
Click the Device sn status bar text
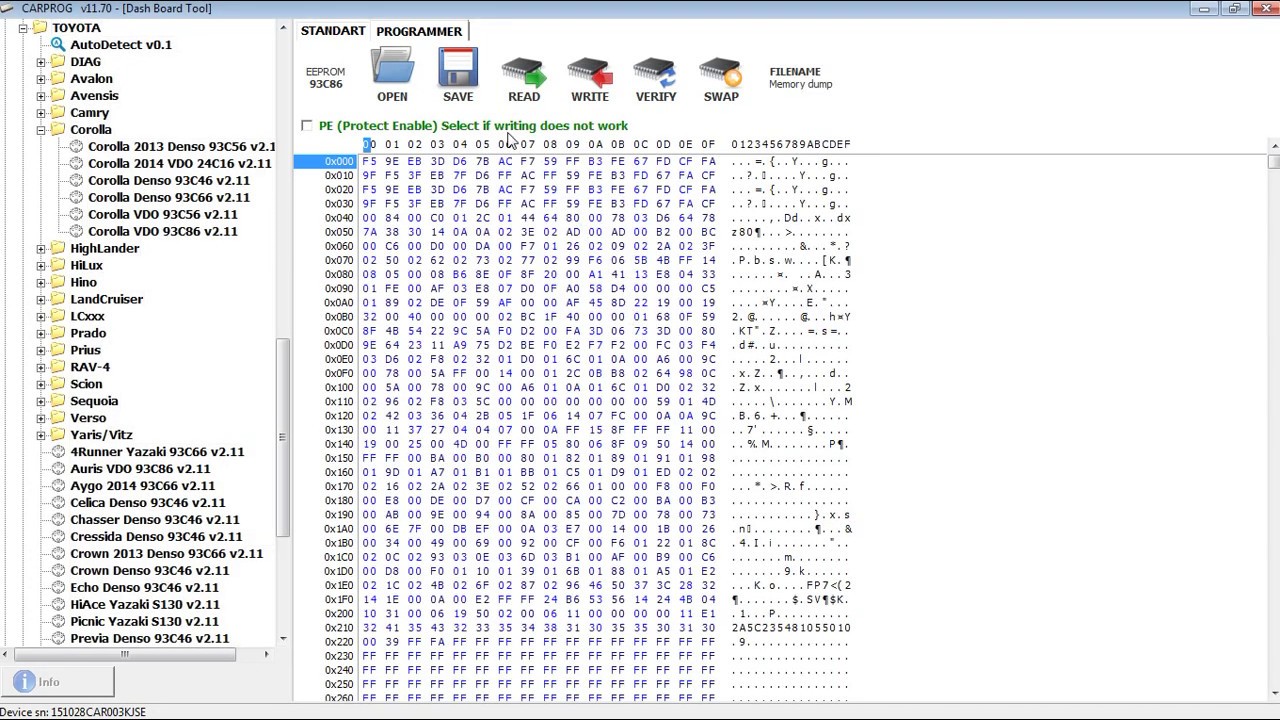73,712
